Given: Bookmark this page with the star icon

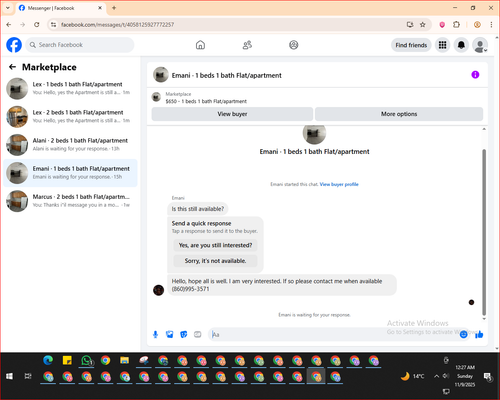Looking at the screenshot, I should pos(423,25).
